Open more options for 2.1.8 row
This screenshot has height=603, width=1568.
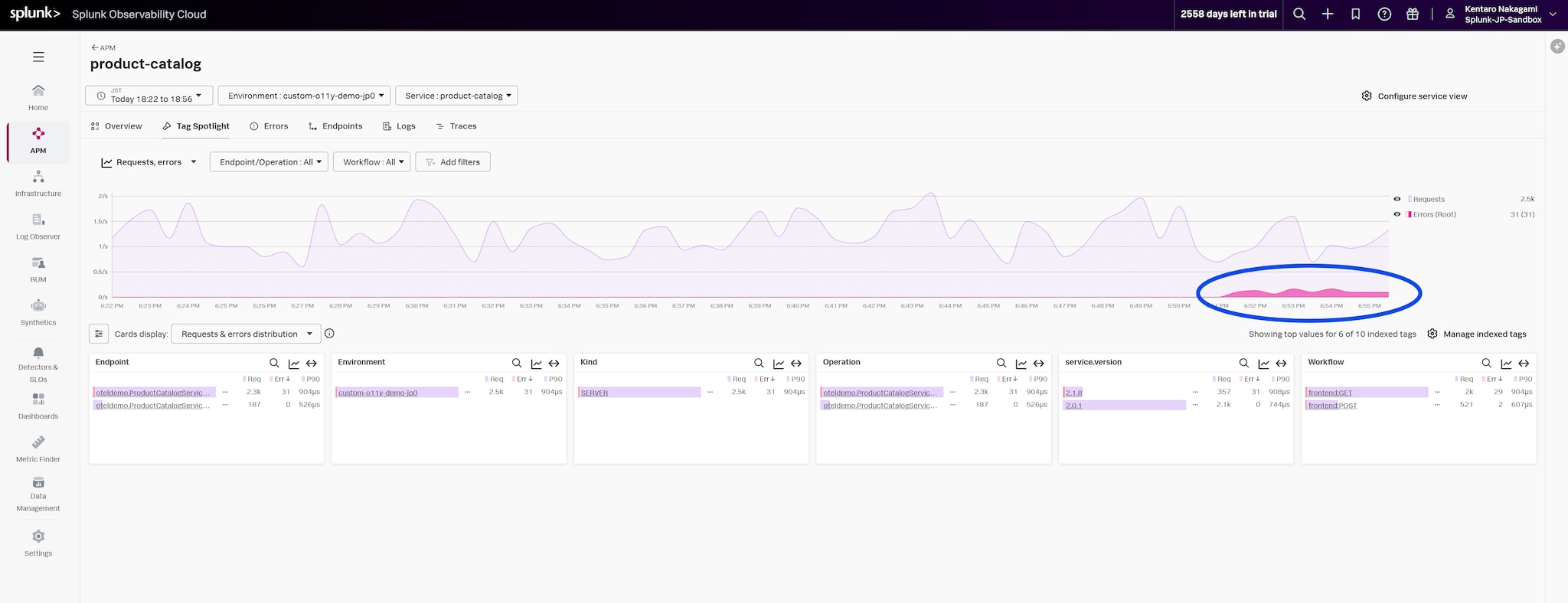coord(1195,392)
